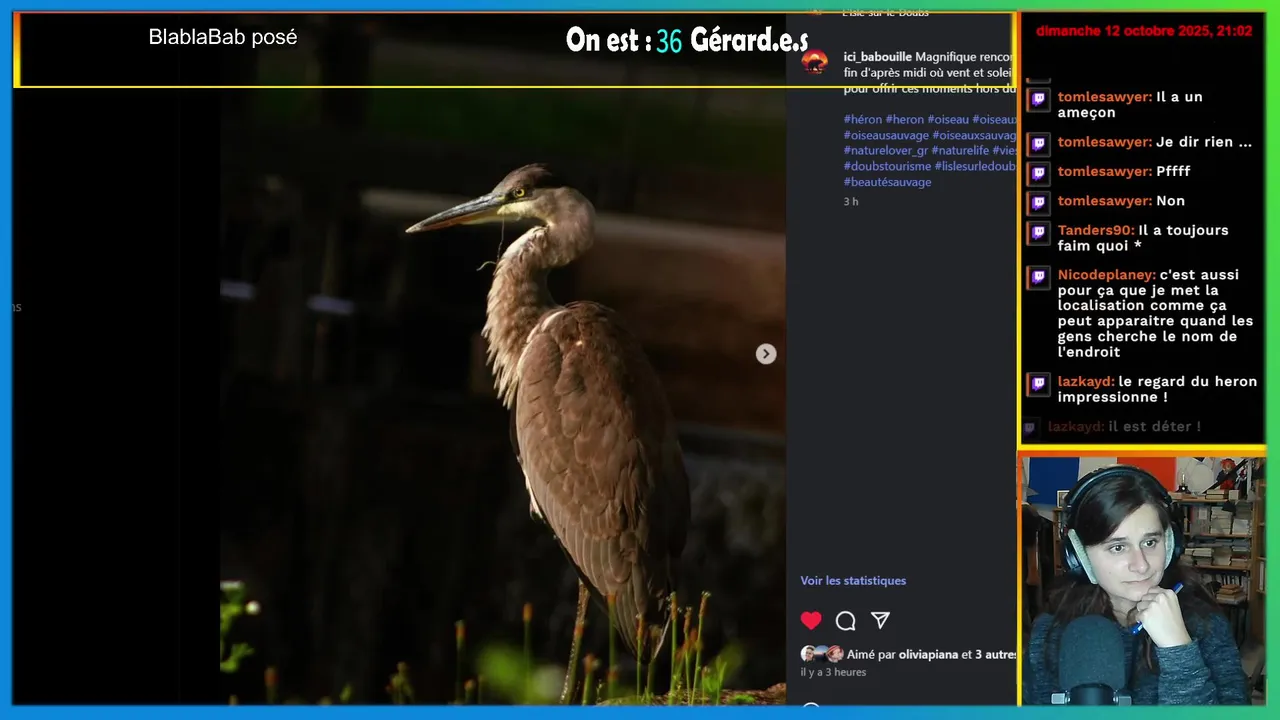1280x720 pixels.
Task: Share the post with the paper plane icon
Action: pos(880,621)
